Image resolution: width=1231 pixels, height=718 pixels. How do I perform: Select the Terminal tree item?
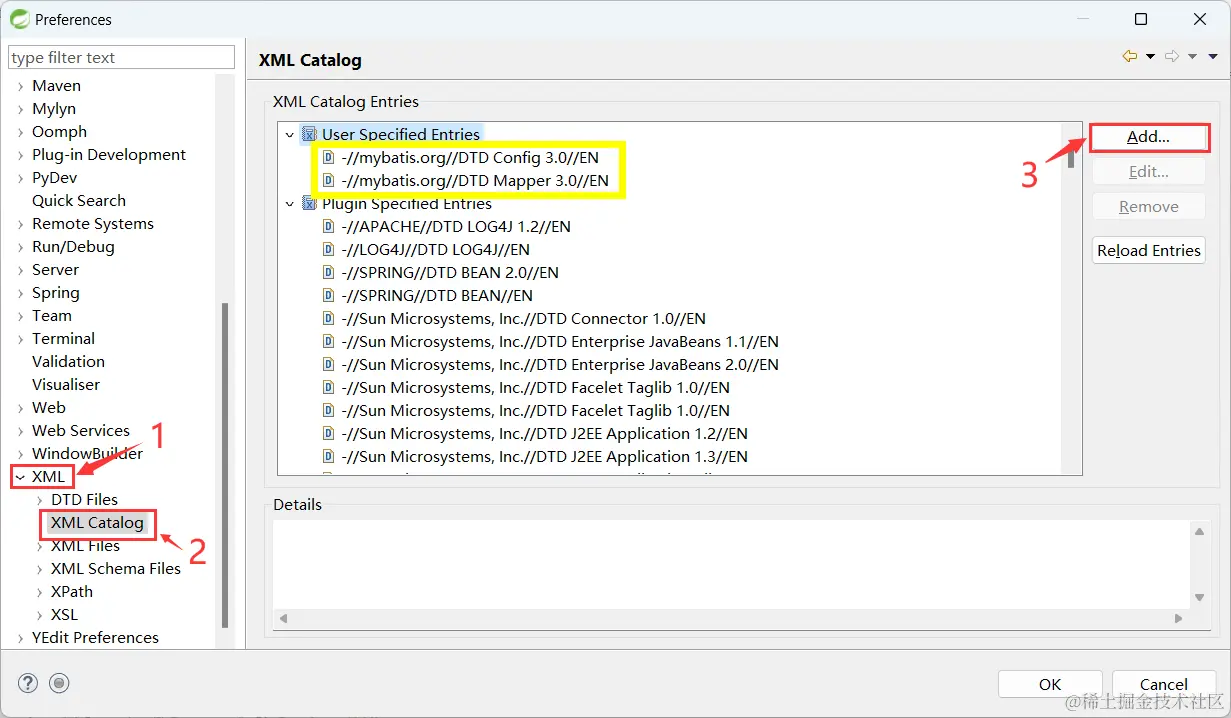tap(63, 339)
